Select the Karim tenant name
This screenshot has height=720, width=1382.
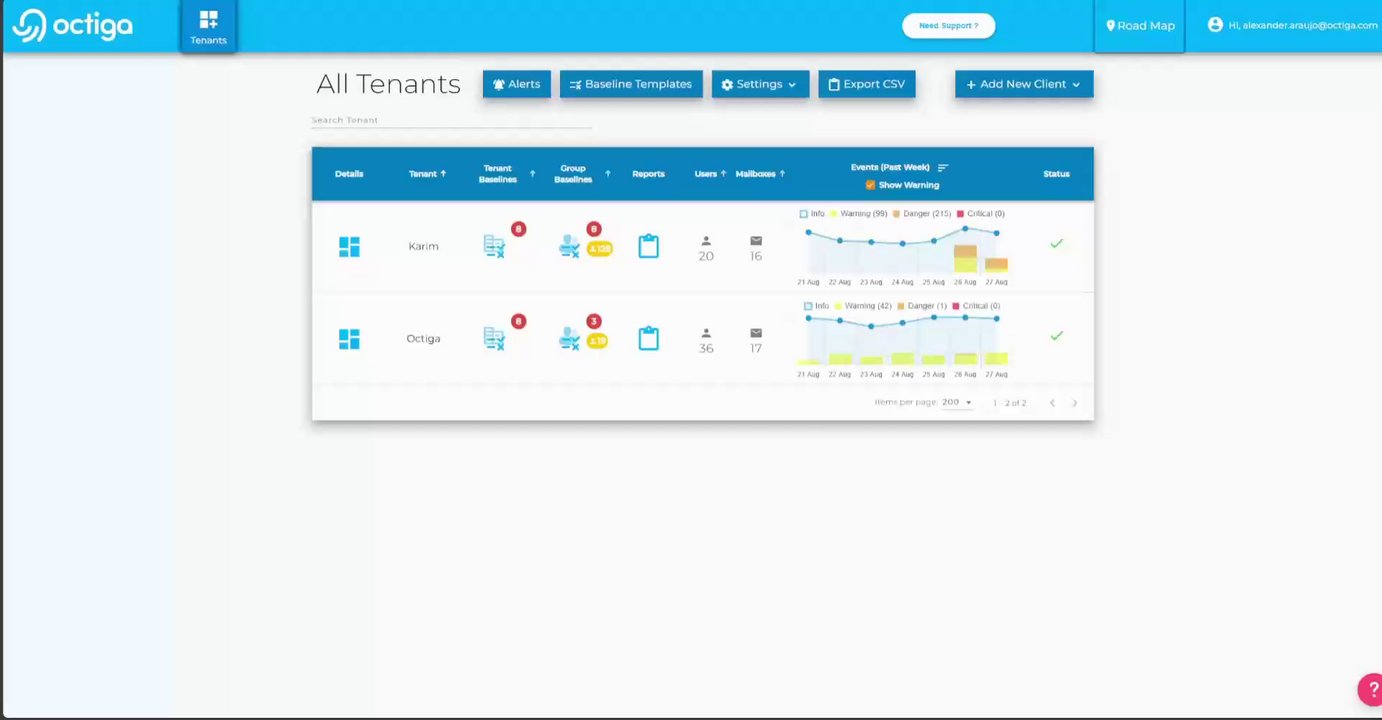tap(423, 246)
